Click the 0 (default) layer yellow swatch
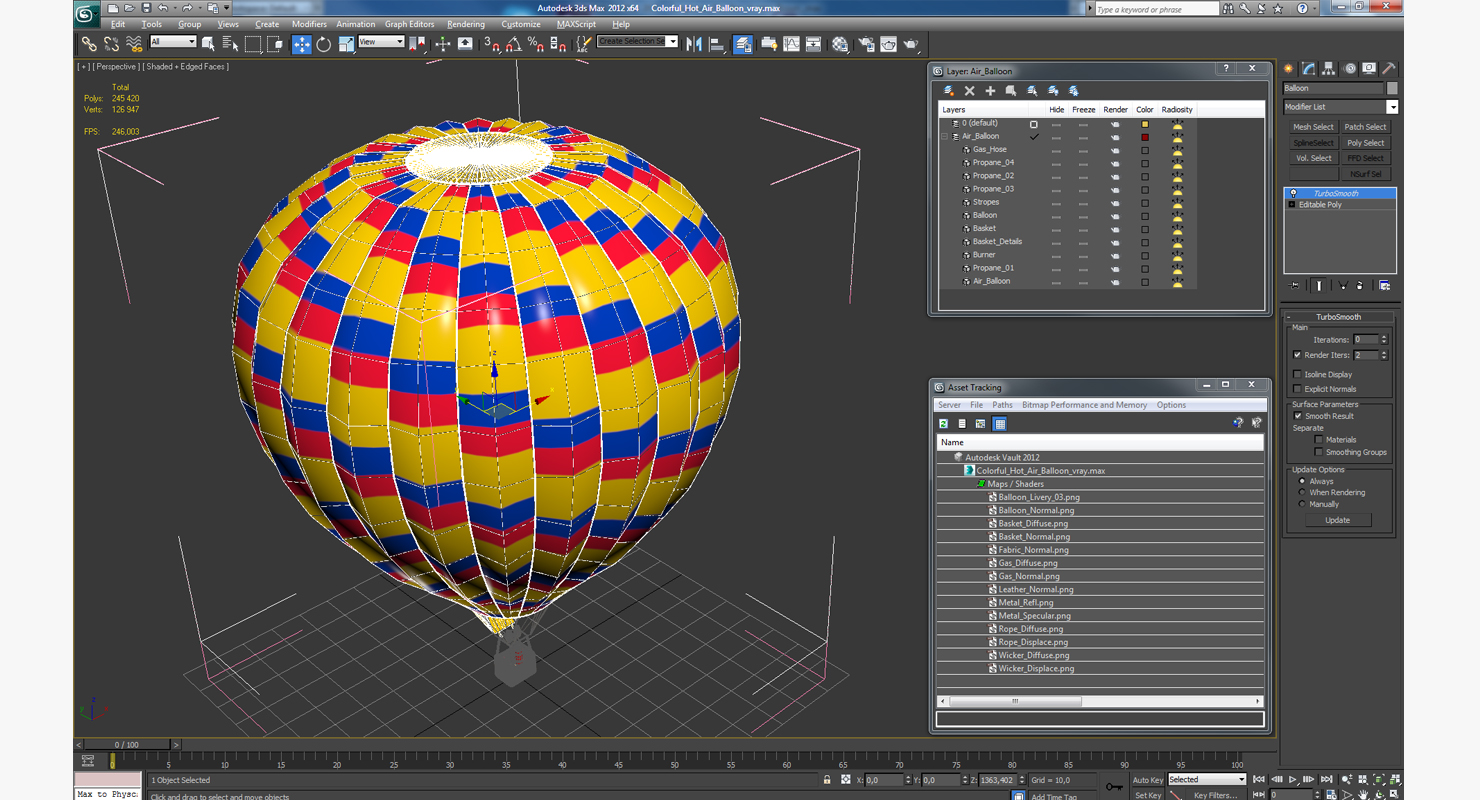The image size is (1480, 800). pos(1145,124)
